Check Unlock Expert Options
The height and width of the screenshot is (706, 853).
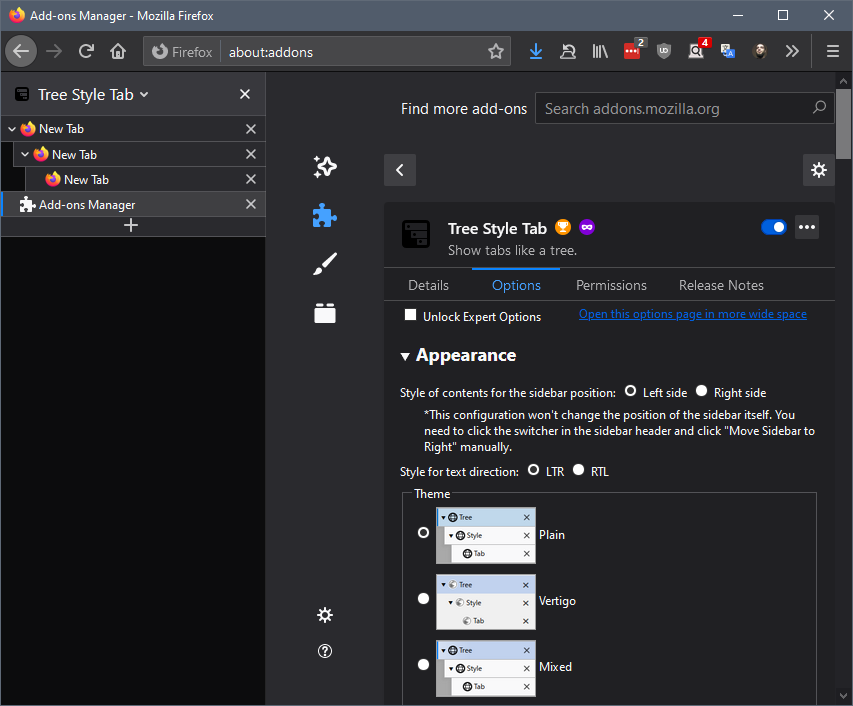click(411, 315)
